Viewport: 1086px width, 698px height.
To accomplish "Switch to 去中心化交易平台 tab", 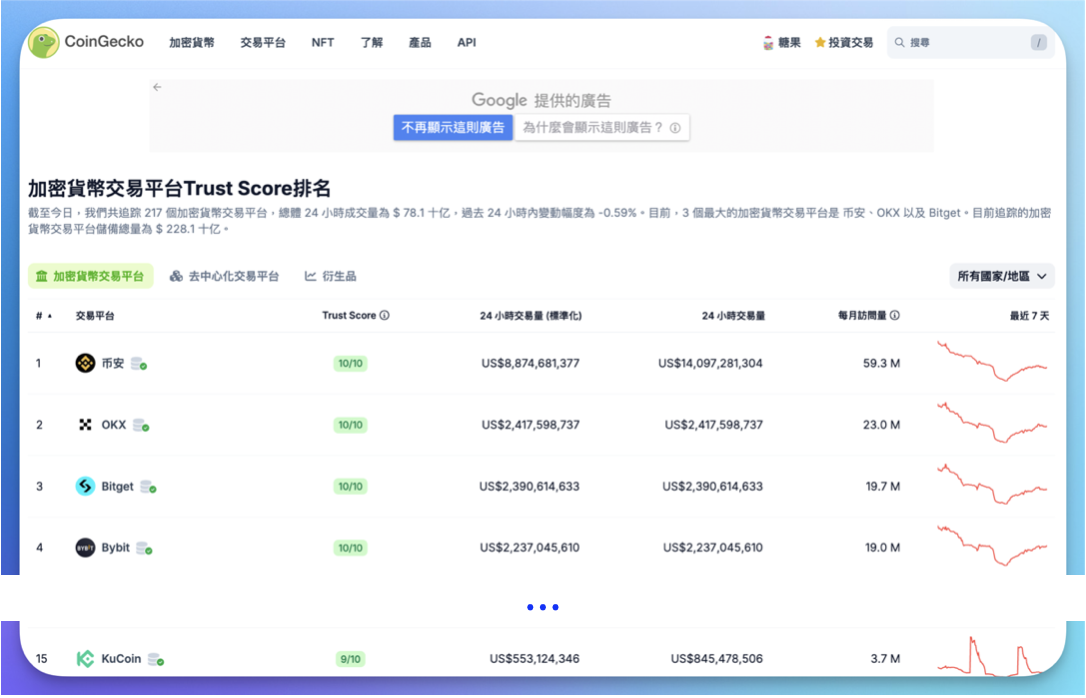I will coord(224,276).
